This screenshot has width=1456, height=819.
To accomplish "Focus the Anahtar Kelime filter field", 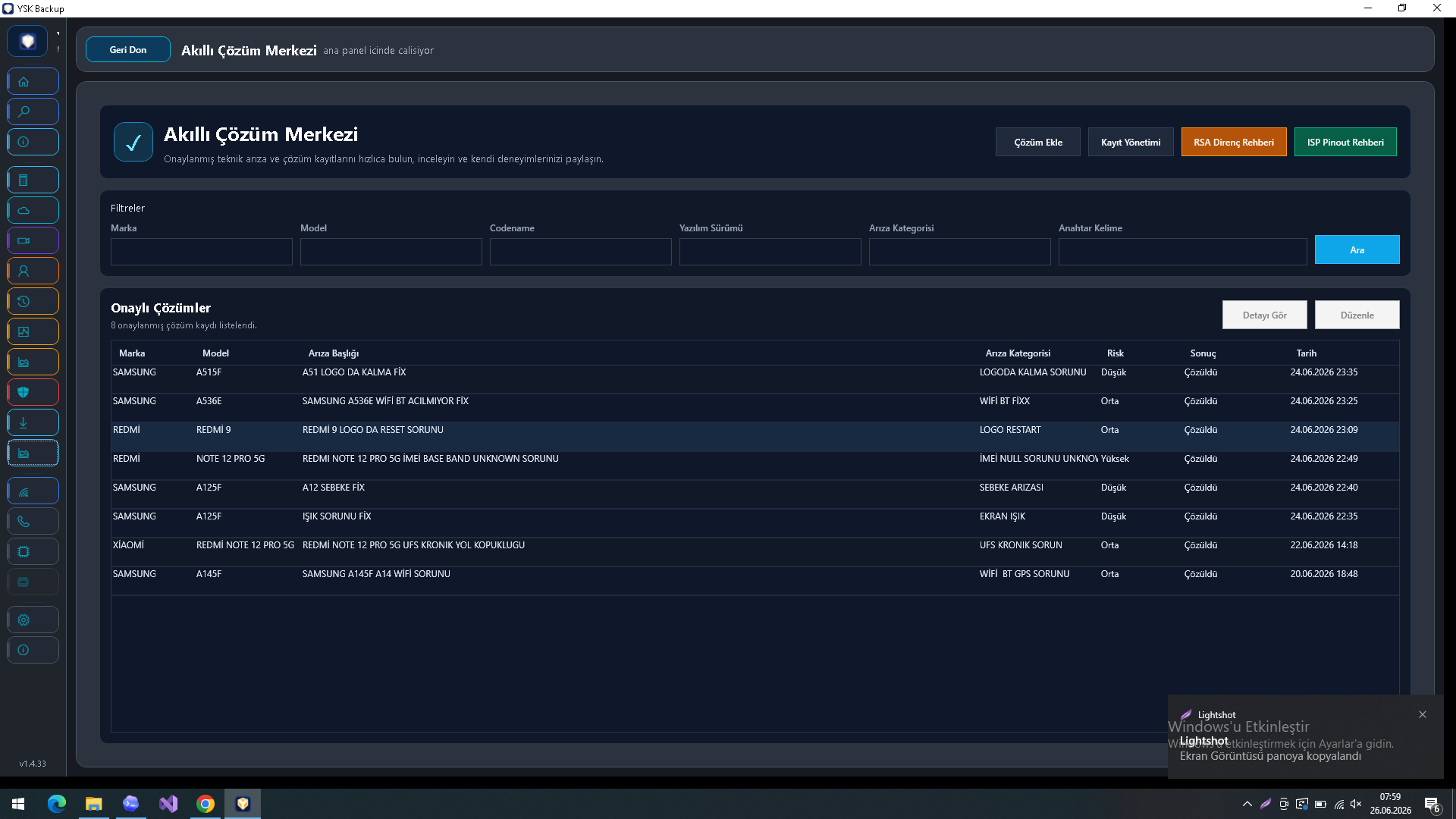I will click(x=1183, y=252).
